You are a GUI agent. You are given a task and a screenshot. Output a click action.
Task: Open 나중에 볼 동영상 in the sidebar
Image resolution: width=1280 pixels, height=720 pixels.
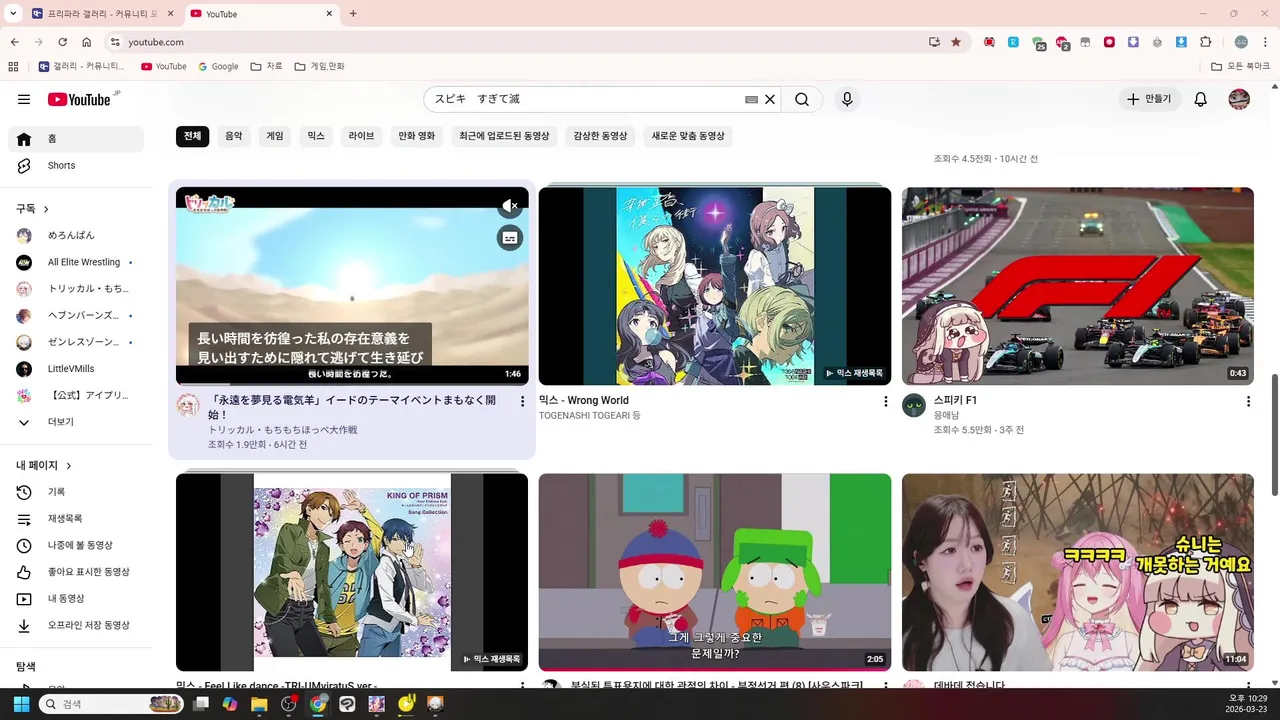tap(76, 545)
